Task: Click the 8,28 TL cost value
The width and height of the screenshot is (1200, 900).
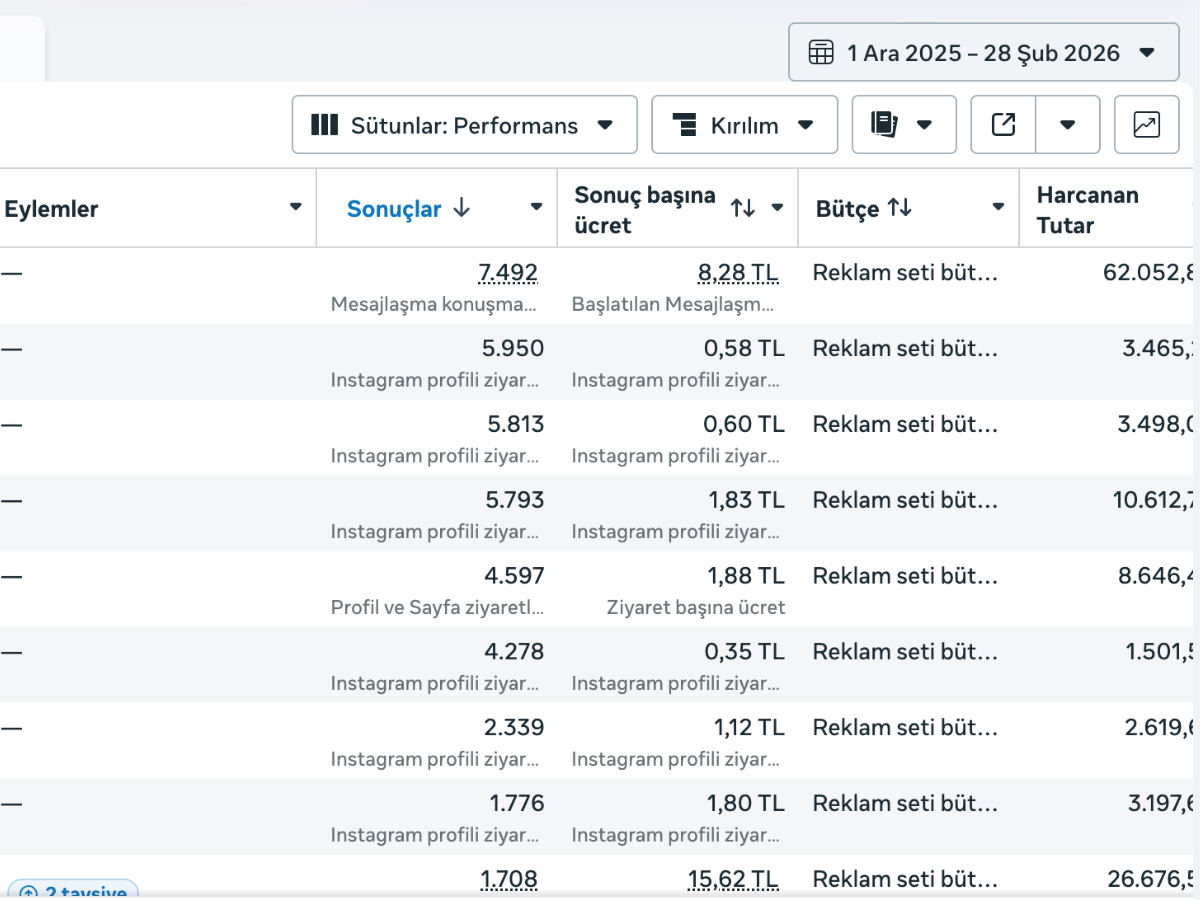Action: coord(737,273)
